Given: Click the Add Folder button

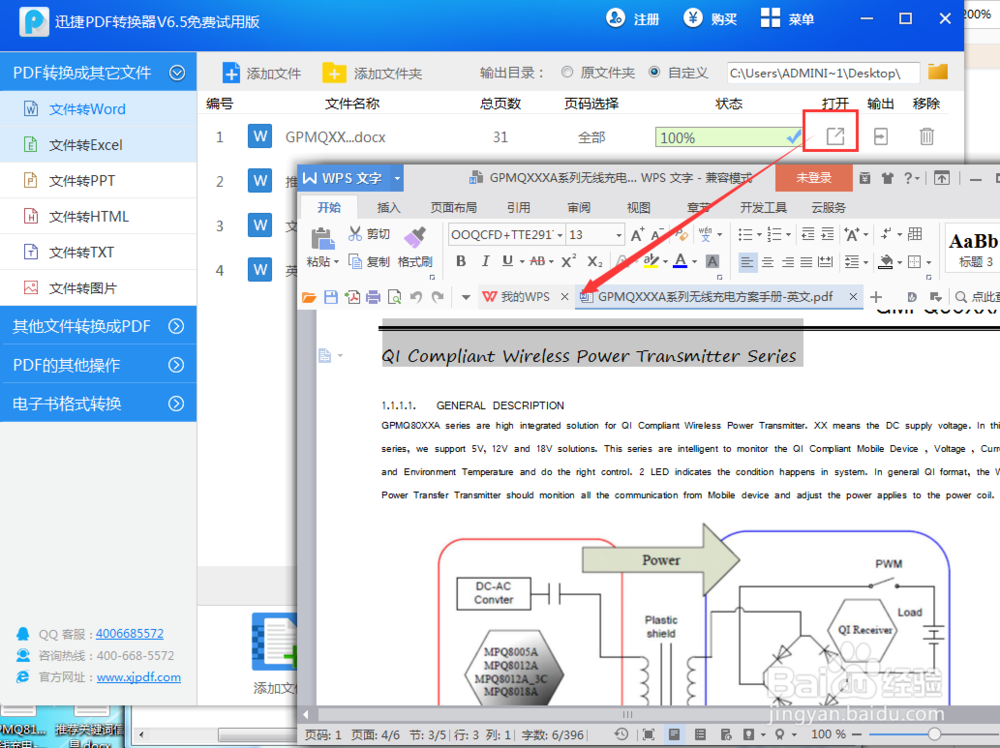Looking at the screenshot, I should 372,73.
